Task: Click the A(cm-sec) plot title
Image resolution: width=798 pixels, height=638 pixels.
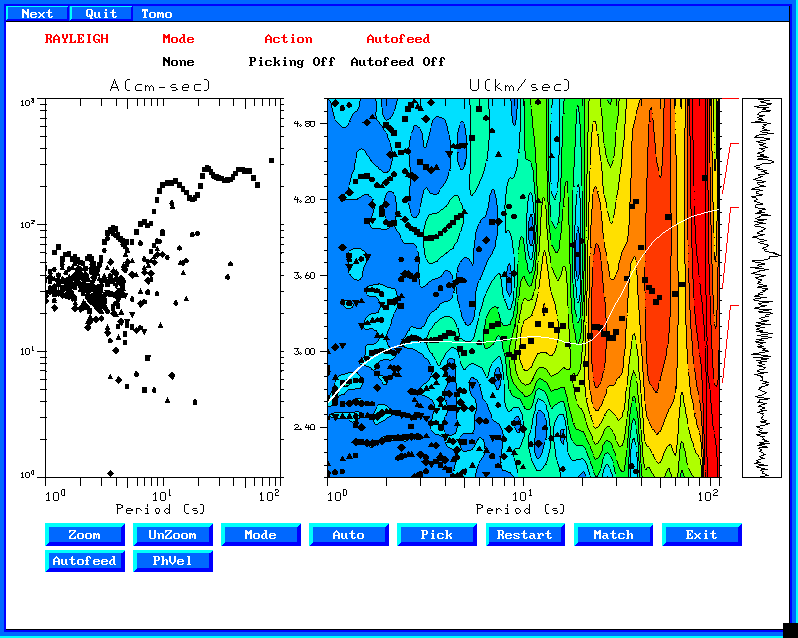Action: [160, 85]
